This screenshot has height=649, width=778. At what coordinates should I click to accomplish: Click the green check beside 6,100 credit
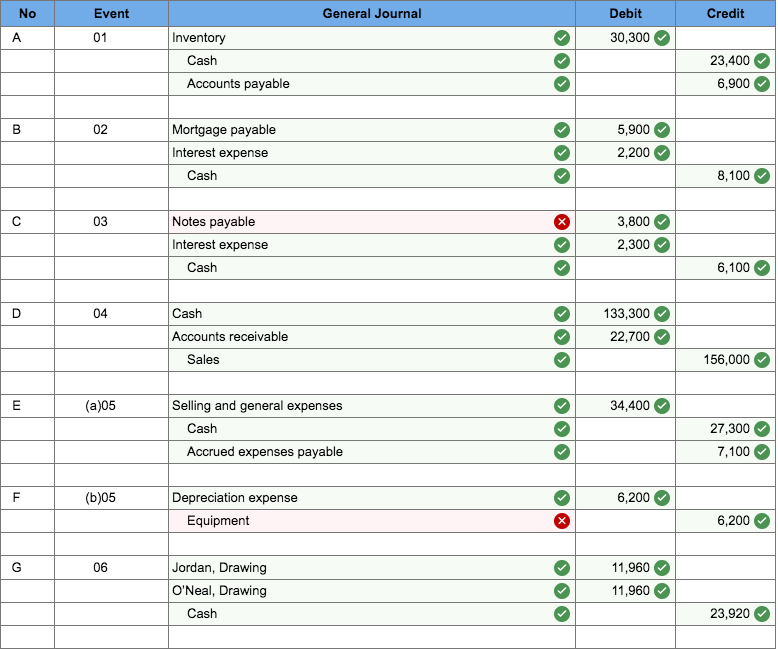coord(762,268)
